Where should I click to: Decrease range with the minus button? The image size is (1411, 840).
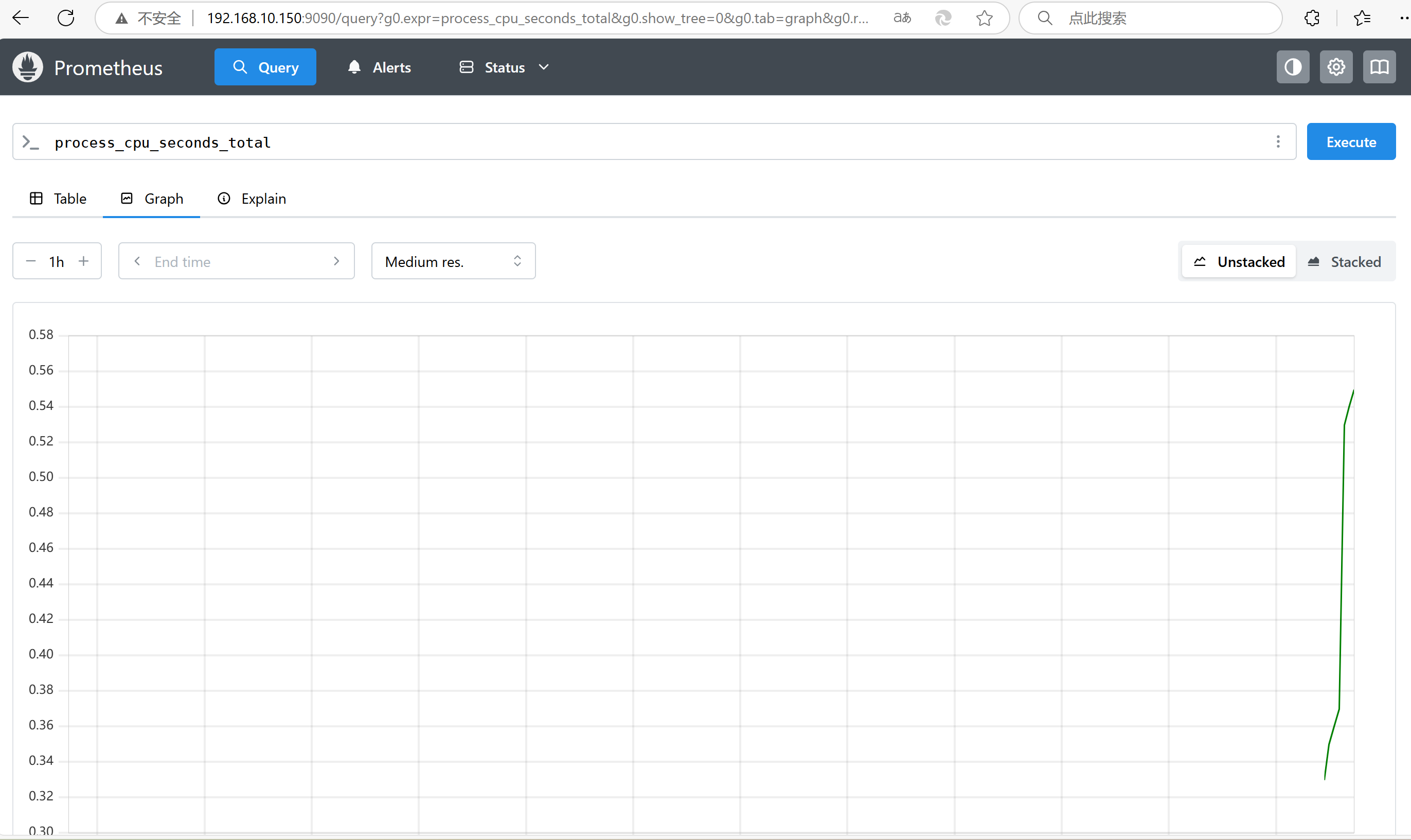tap(31, 261)
